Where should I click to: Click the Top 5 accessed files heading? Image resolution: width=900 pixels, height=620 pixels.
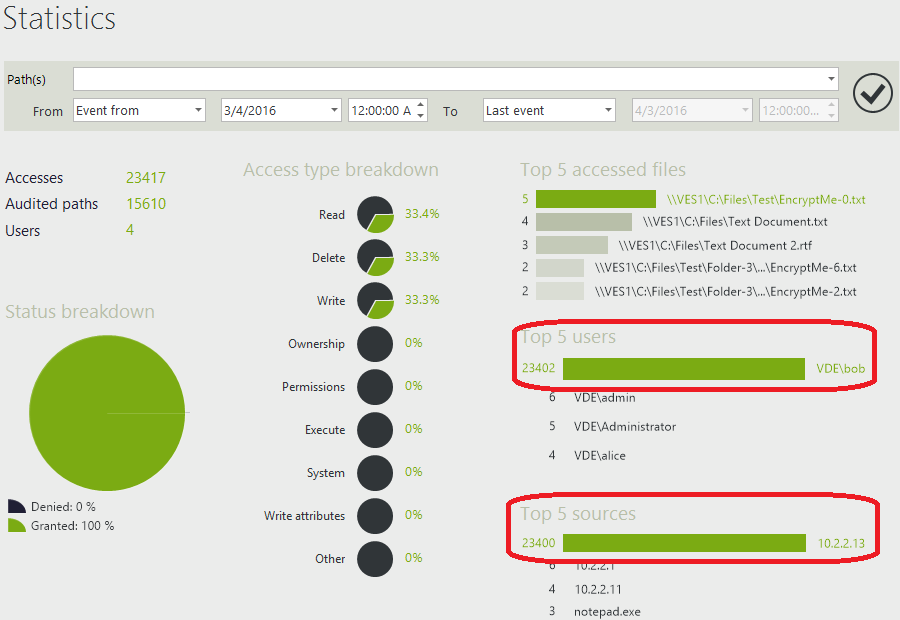point(603,170)
